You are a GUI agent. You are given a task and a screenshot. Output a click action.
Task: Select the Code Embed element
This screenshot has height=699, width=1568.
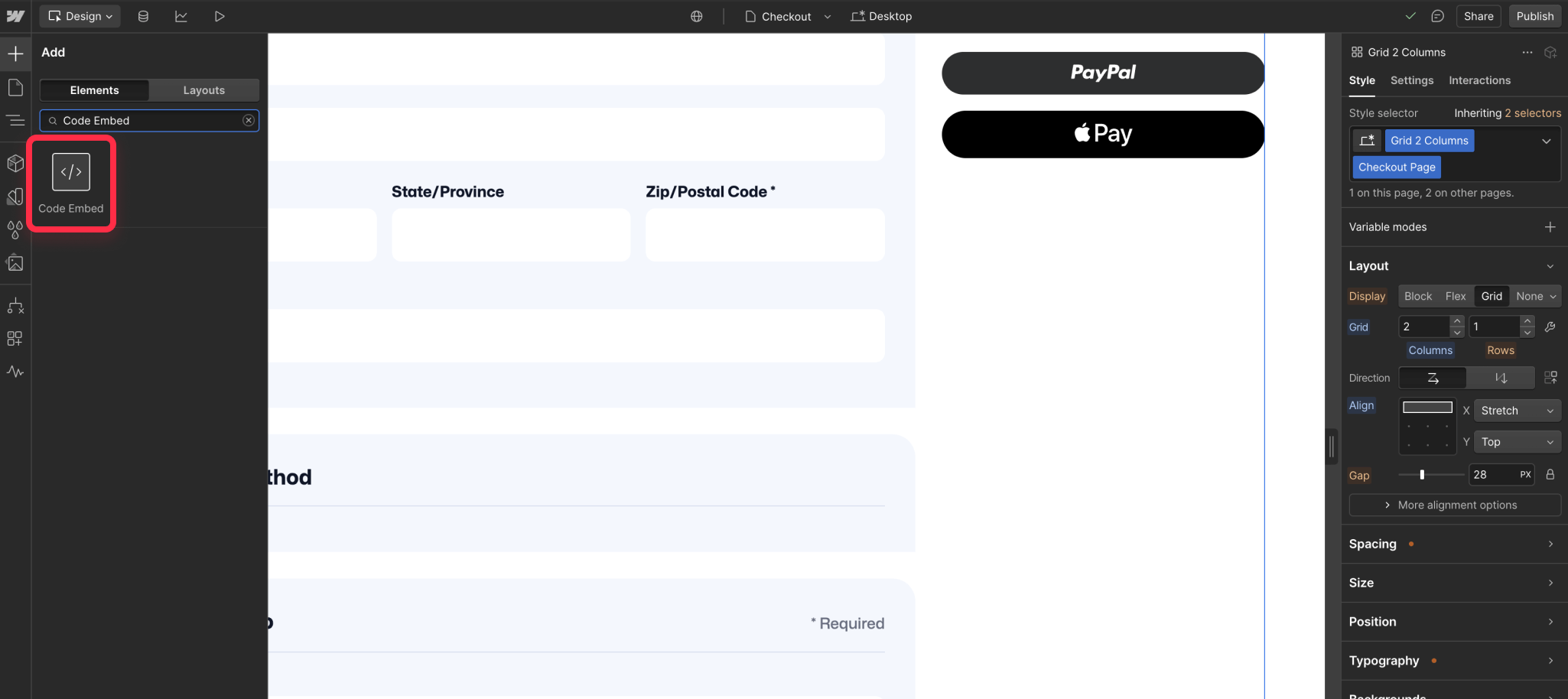[x=71, y=184]
